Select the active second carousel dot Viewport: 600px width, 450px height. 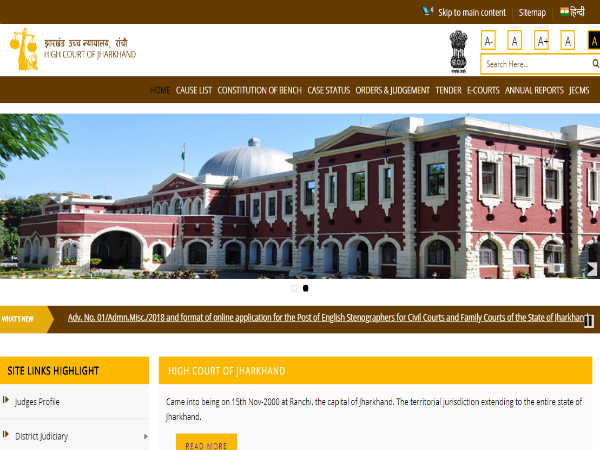(305, 288)
